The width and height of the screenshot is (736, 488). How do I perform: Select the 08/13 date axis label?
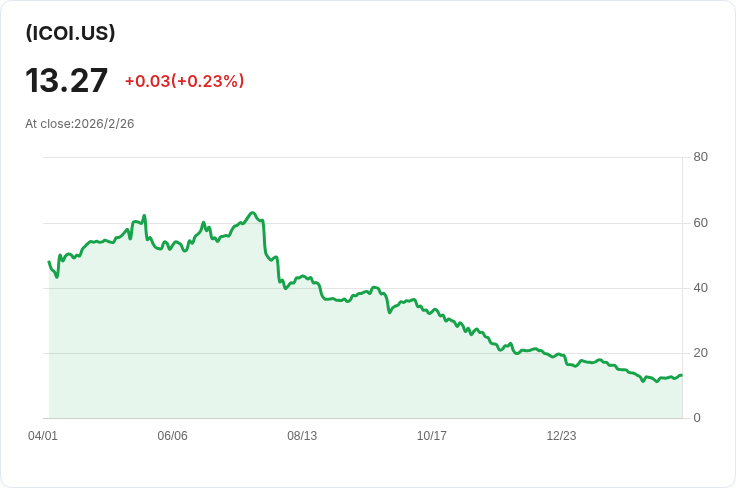click(x=302, y=436)
